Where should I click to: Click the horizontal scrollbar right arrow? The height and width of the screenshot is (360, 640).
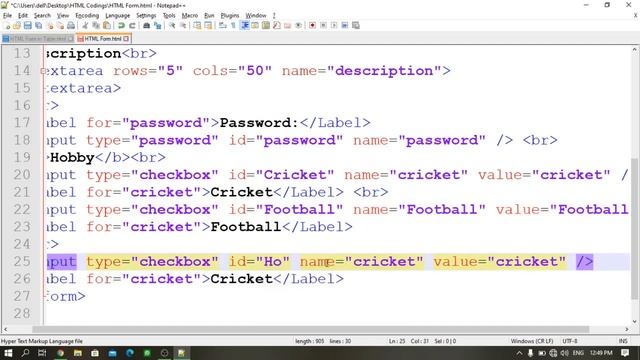pos(627,329)
